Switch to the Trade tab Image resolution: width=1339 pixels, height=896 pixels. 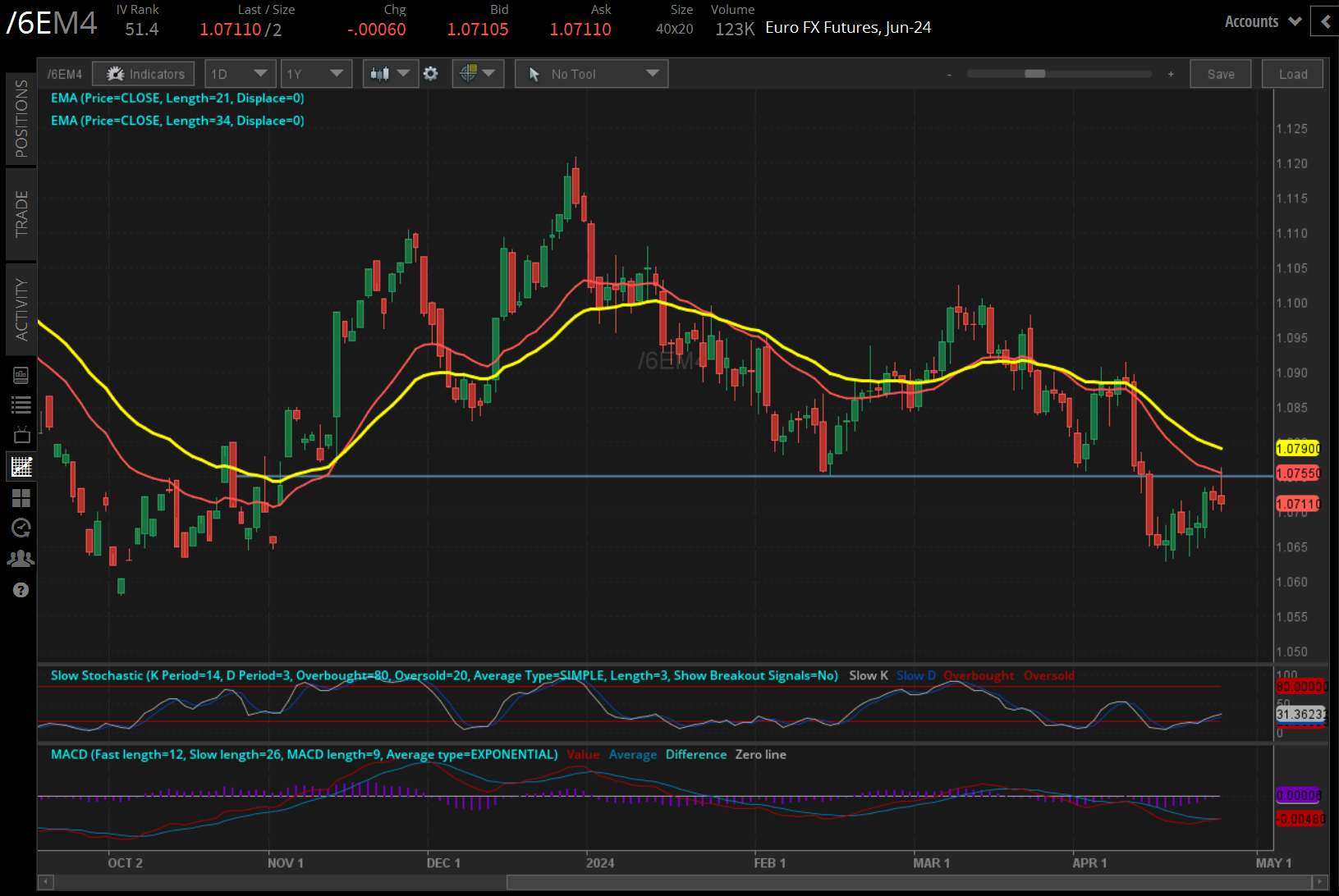[x=21, y=213]
